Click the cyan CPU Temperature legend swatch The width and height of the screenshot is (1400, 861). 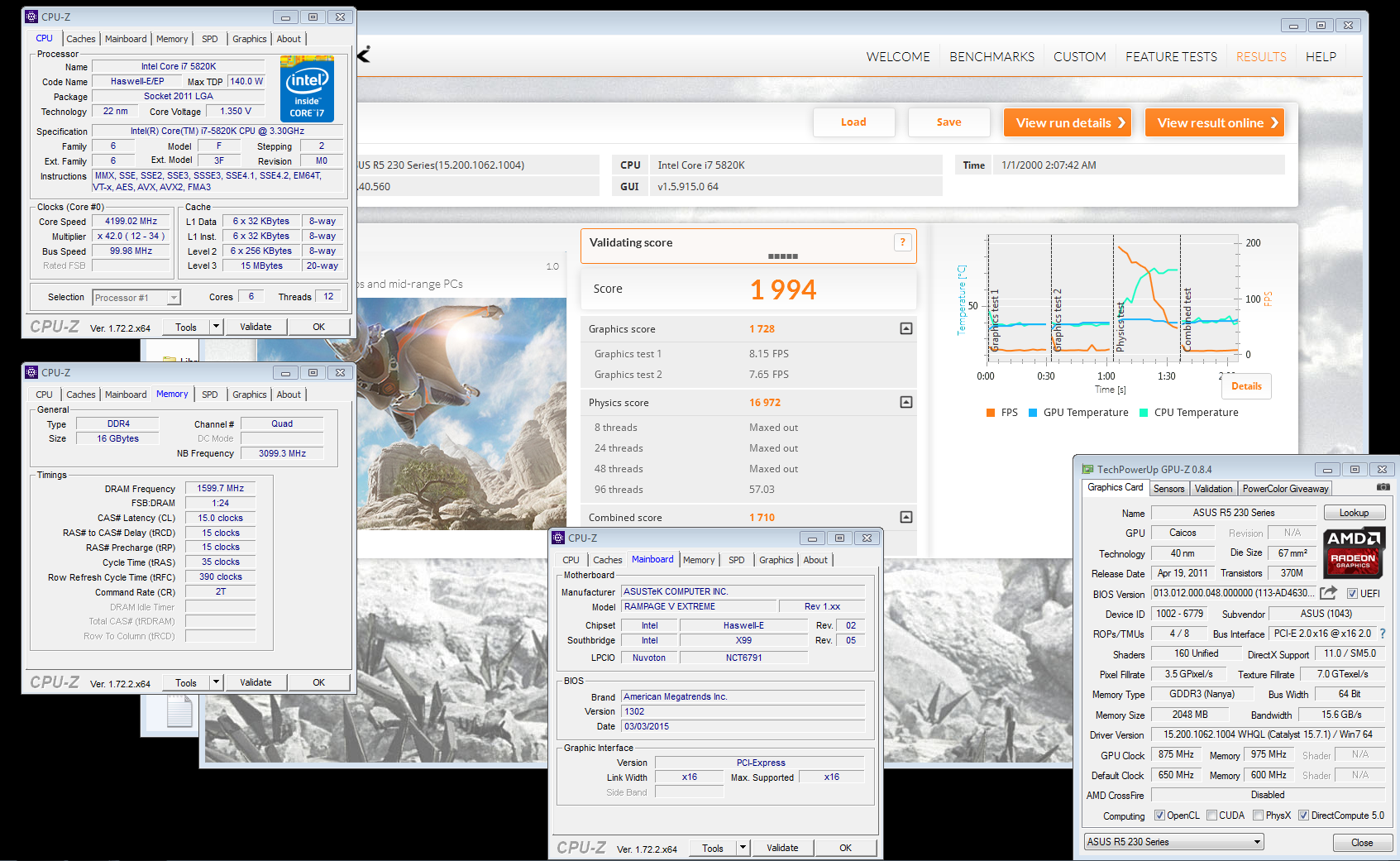[x=1143, y=413]
